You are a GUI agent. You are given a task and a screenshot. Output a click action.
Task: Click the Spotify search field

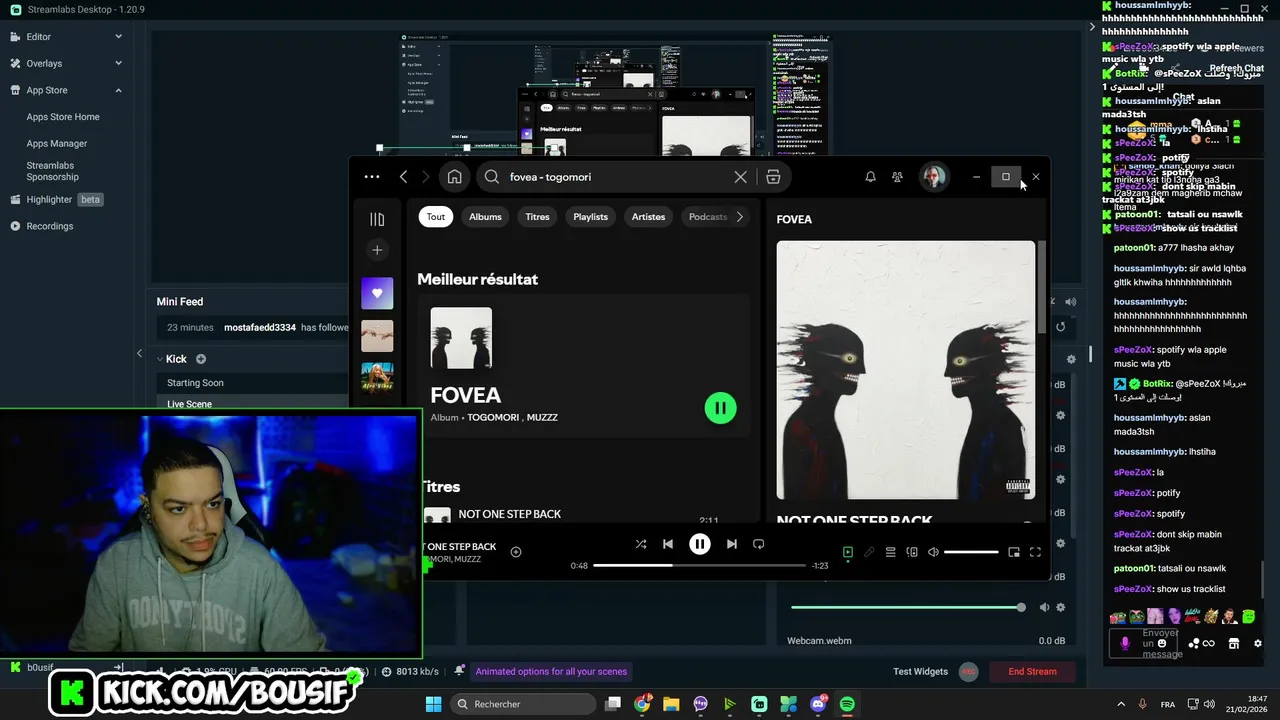tap(620, 177)
